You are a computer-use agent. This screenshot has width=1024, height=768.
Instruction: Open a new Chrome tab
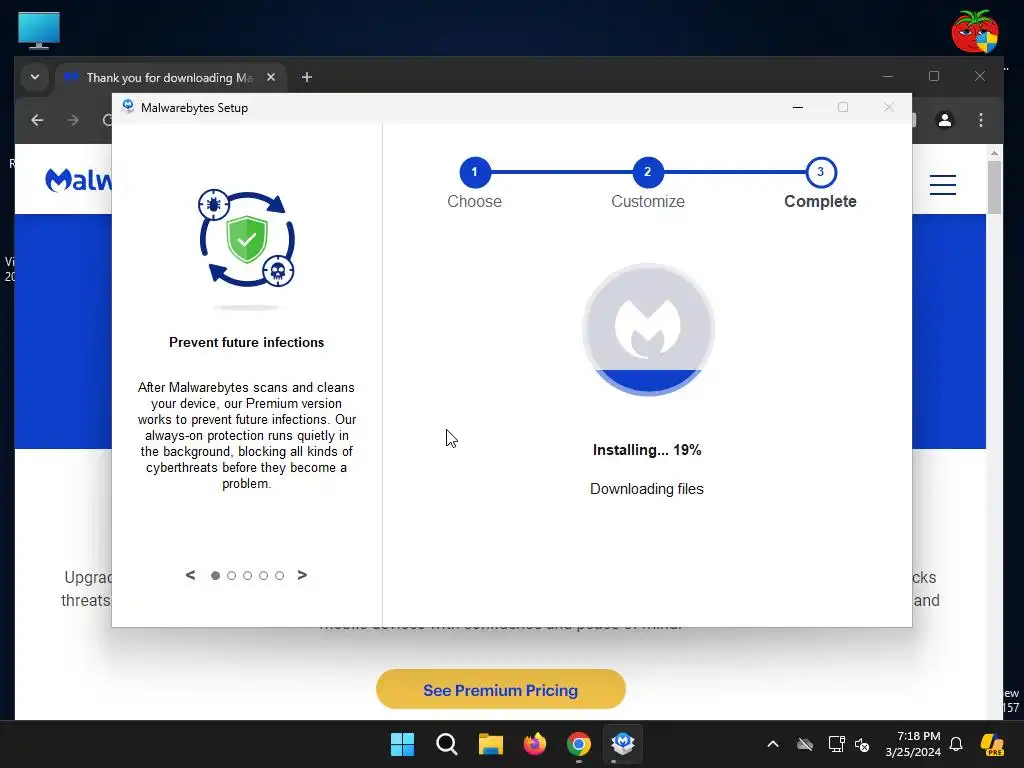(x=307, y=77)
